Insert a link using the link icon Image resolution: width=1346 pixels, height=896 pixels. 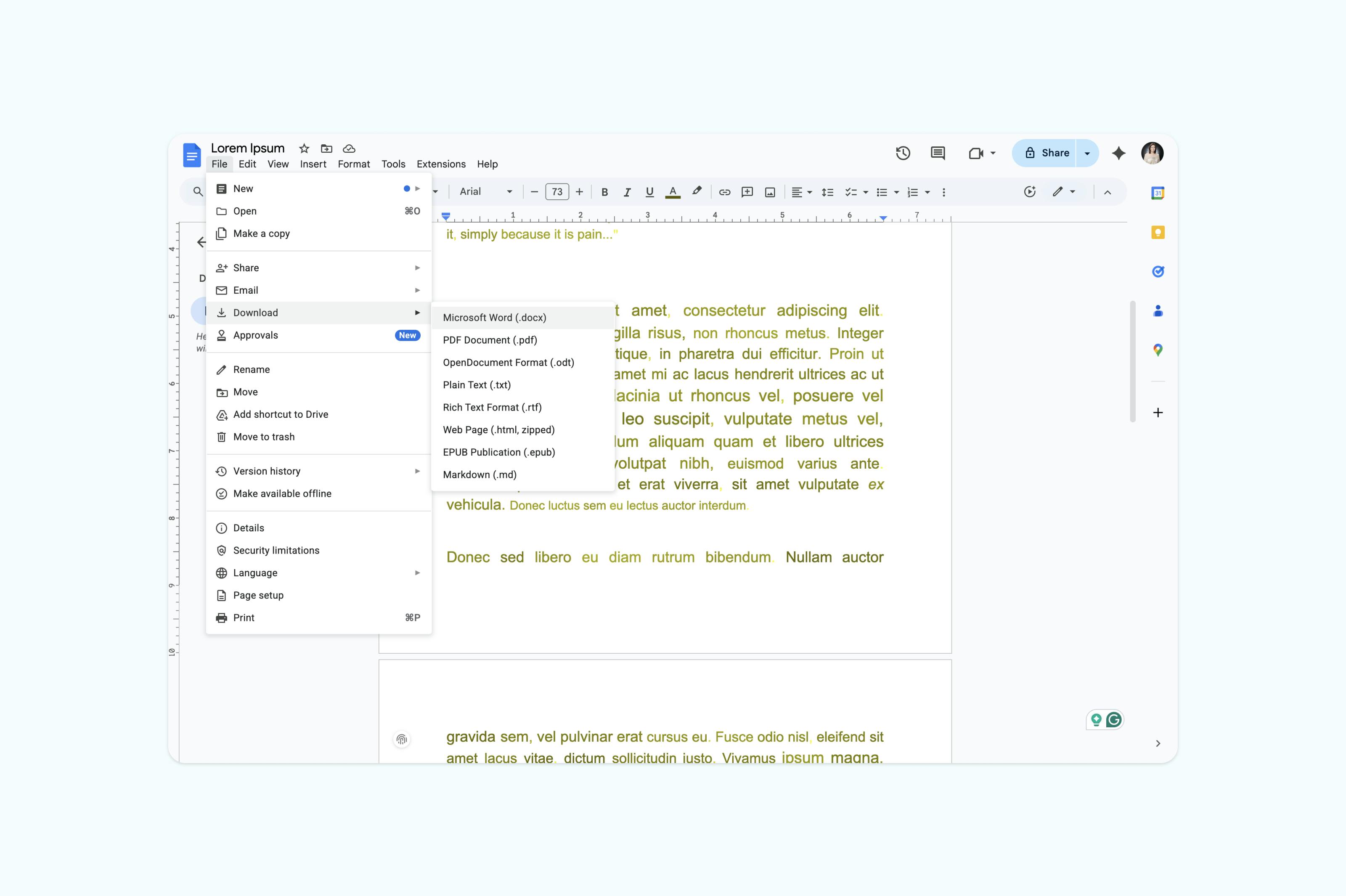click(x=724, y=192)
